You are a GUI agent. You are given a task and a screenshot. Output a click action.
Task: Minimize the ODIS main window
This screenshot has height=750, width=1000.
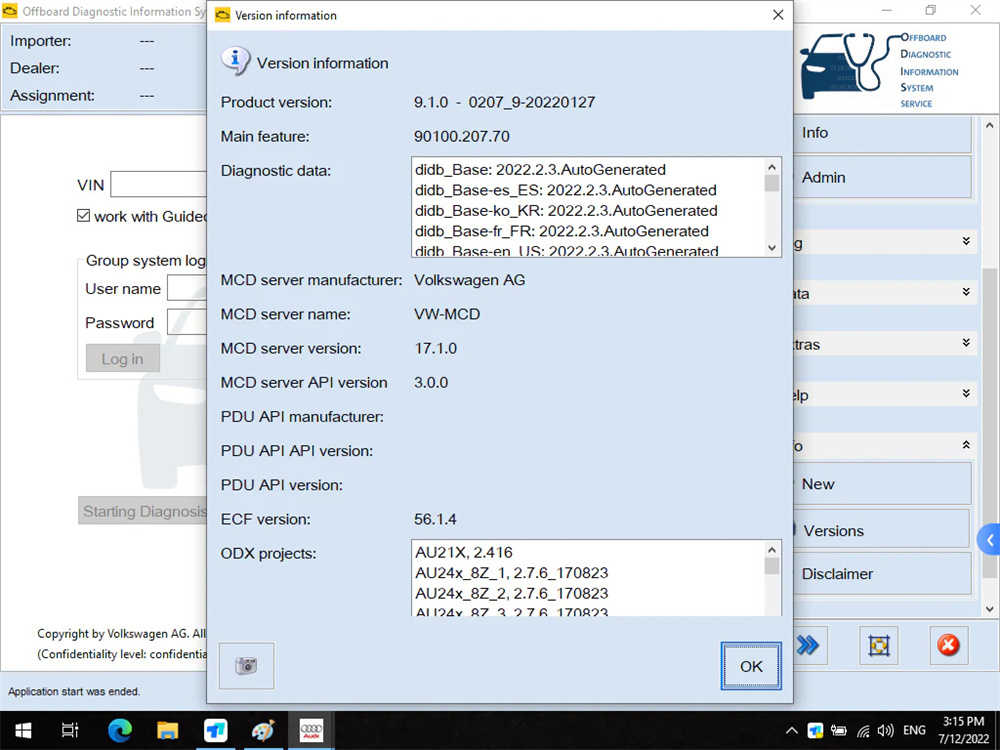(x=887, y=10)
